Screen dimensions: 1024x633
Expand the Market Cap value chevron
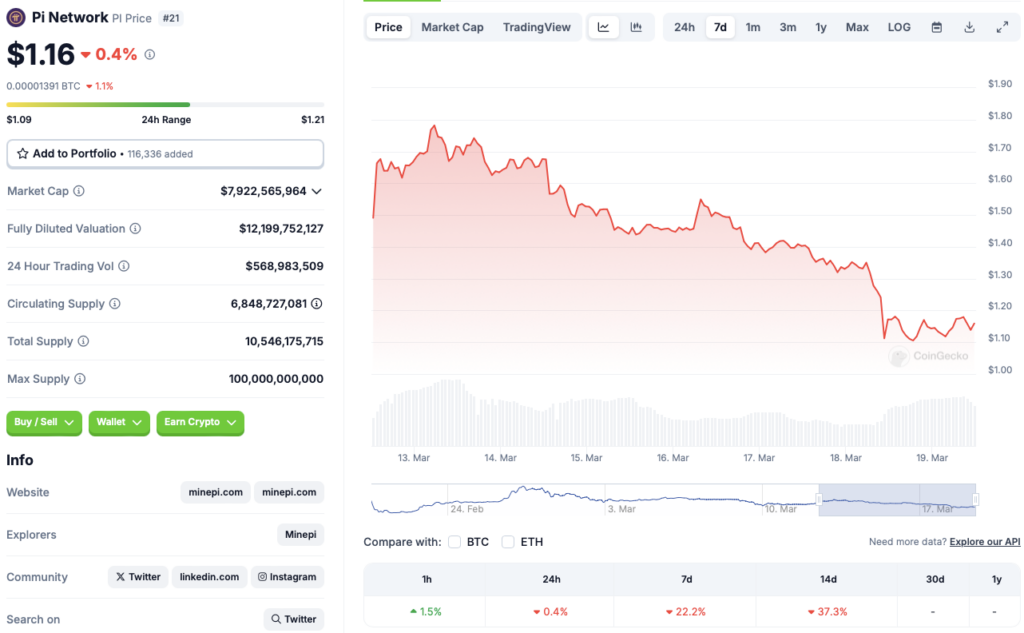point(317,191)
